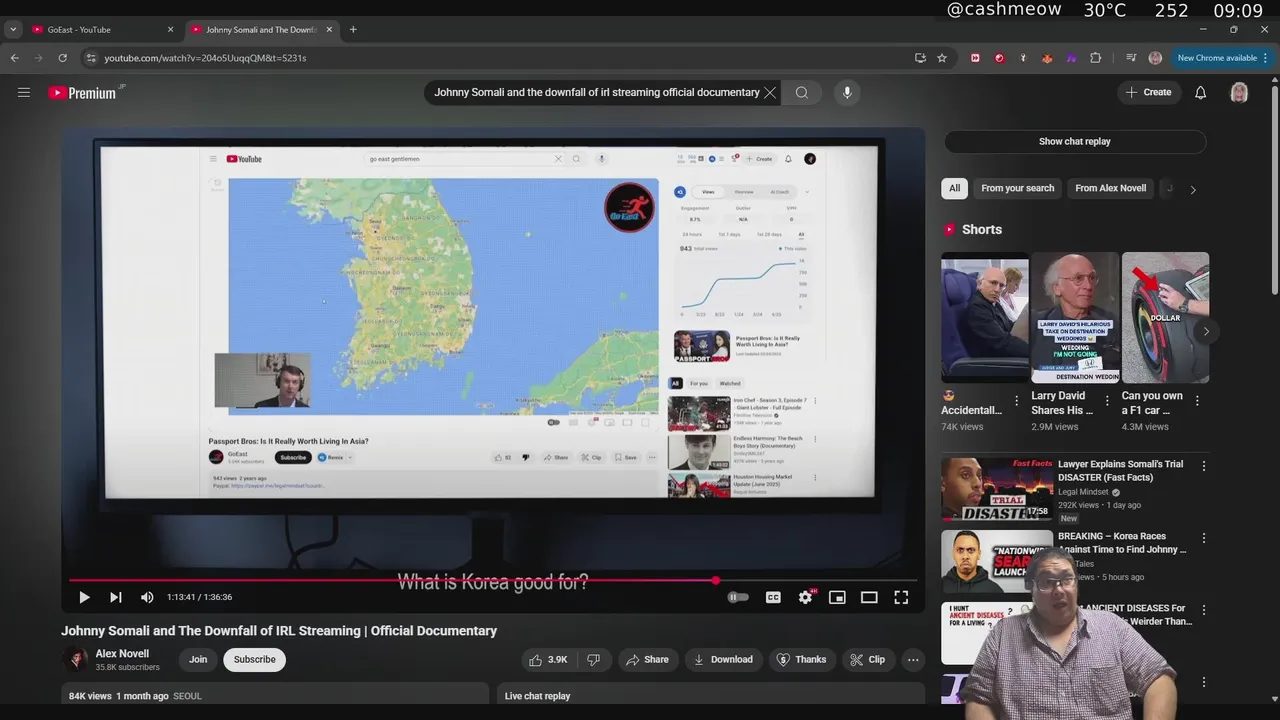Go back in browser history
The height and width of the screenshot is (720, 1280).
pos(15,58)
